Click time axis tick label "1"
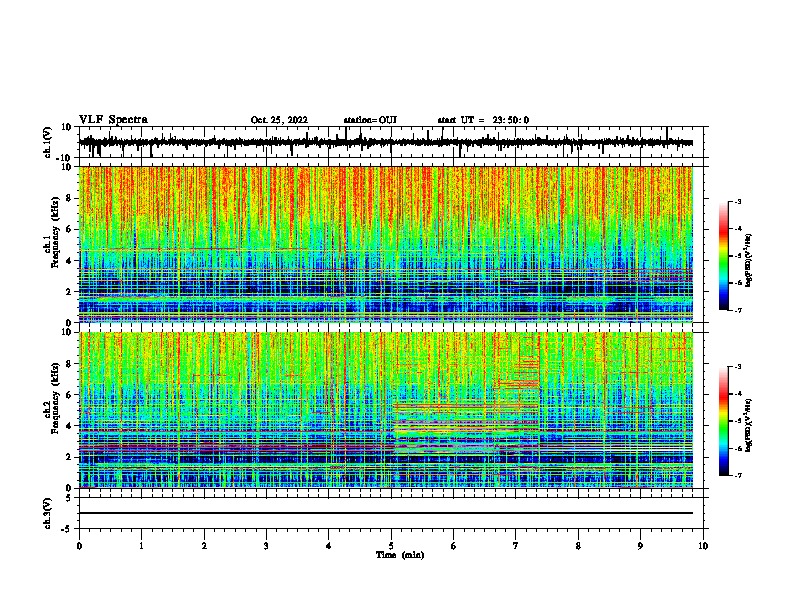 pos(141,546)
